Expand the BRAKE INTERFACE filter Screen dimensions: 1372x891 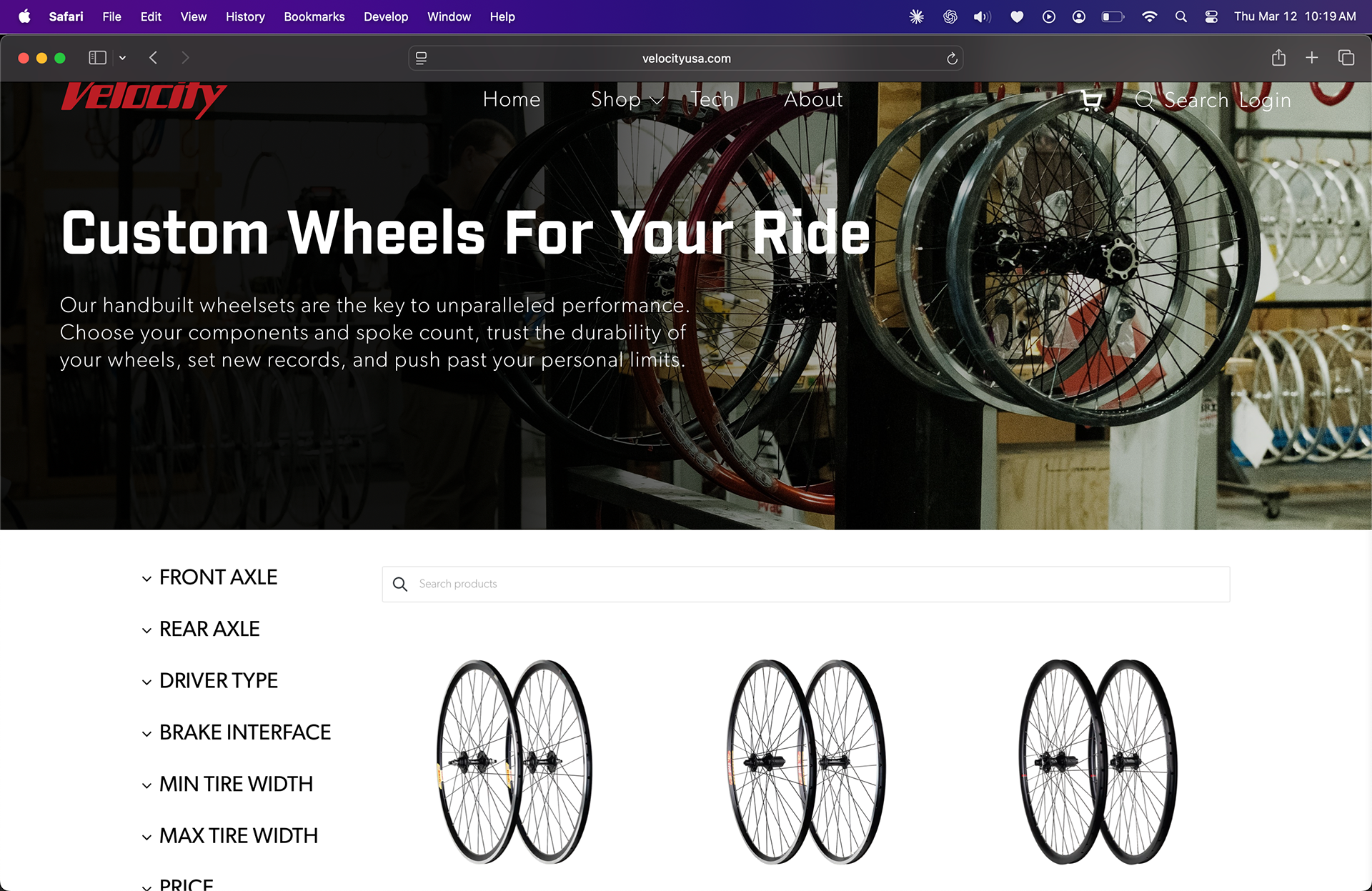pyautogui.click(x=244, y=732)
